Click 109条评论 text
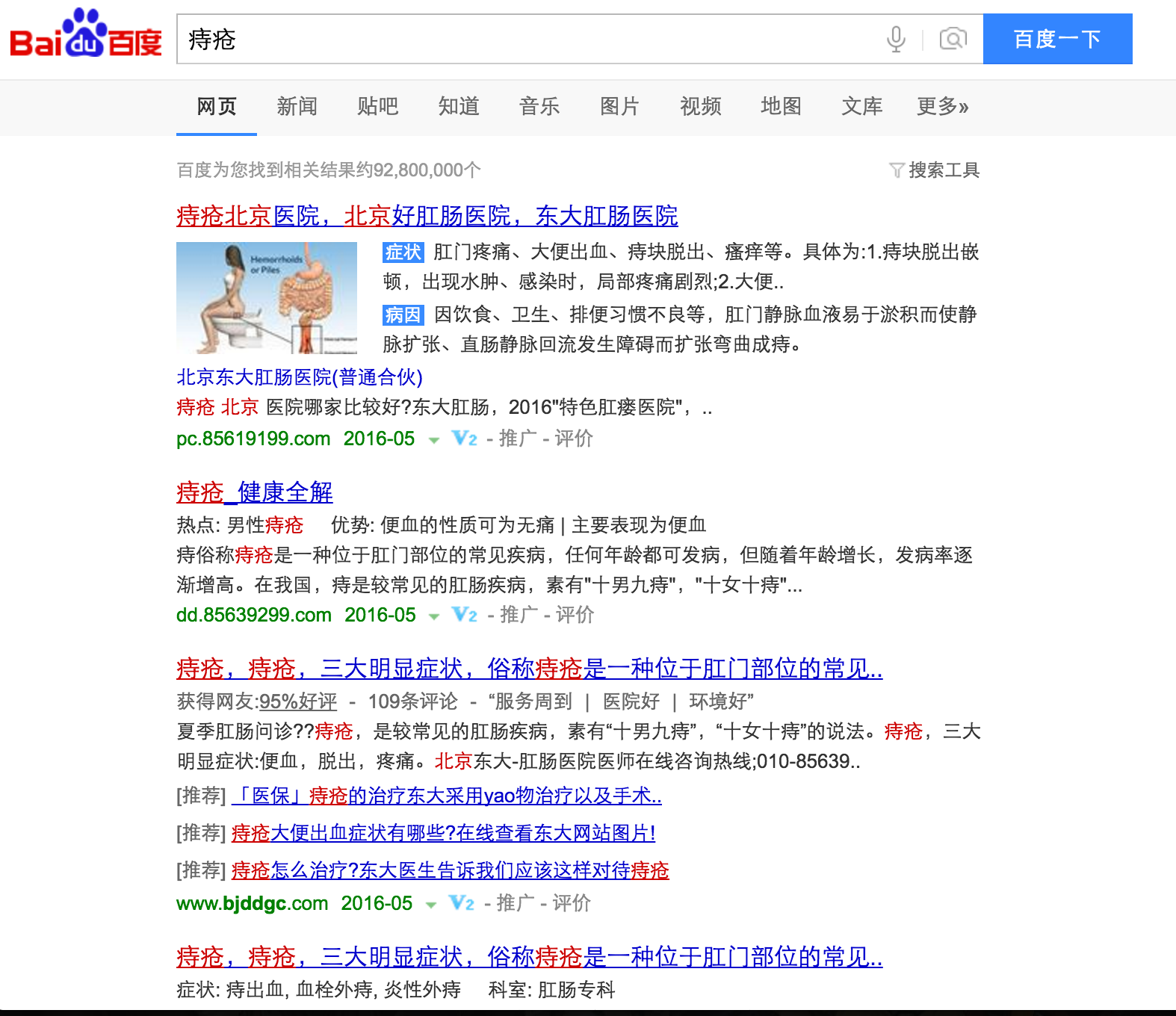Screen dimensions: 1176x1016 [x=413, y=701]
